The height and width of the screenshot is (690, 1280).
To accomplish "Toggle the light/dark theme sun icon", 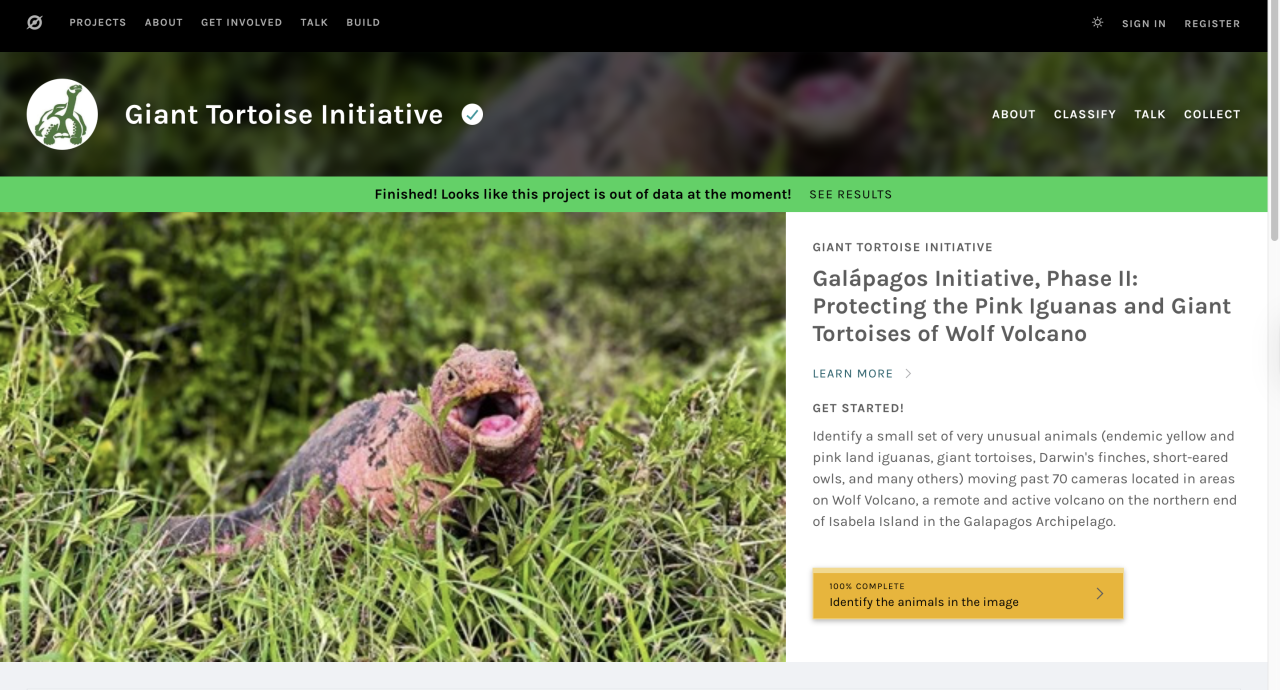I will [x=1097, y=22].
